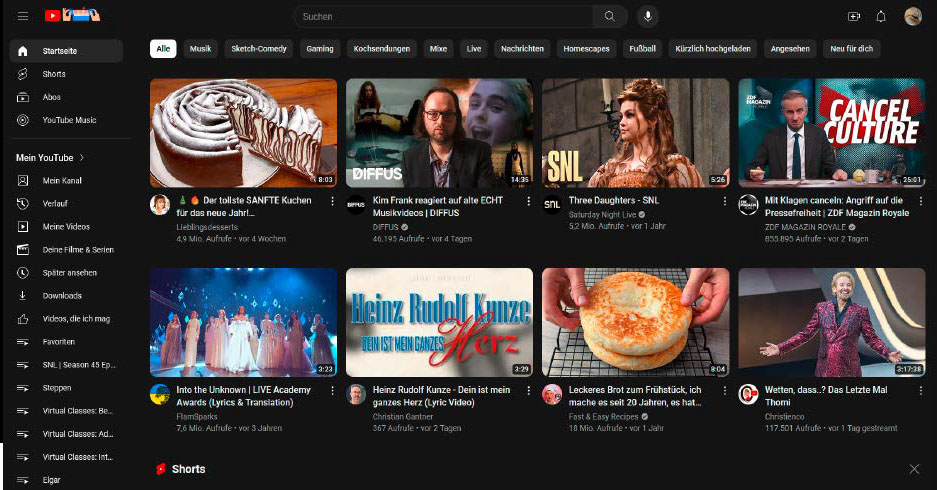The height and width of the screenshot is (490, 937).
Task: Open Verlauf history
Action: point(66,204)
